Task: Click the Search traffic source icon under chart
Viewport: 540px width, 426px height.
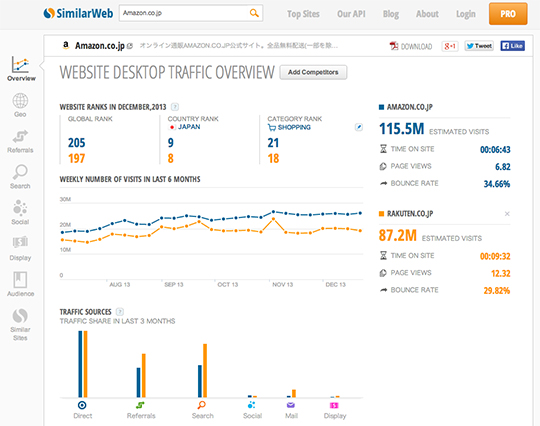Action: tap(202, 405)
